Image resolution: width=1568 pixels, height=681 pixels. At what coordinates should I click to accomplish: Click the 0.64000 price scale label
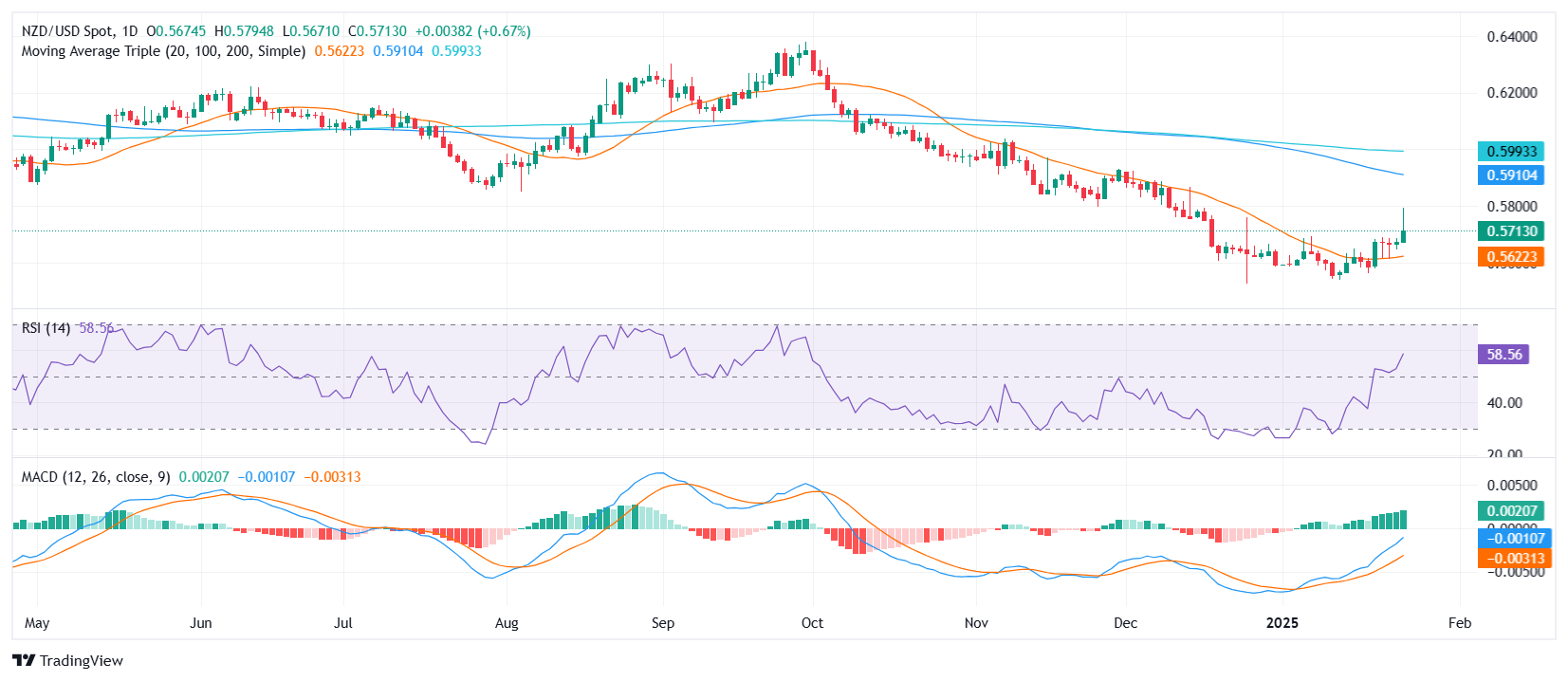pyautogui.click(x=1512, y=37)
